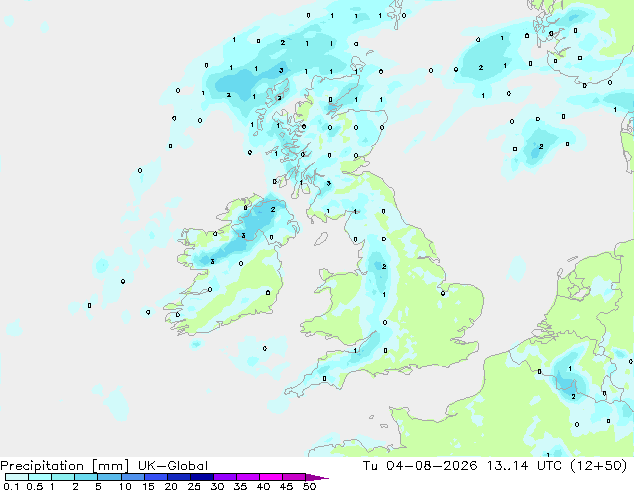Click the date '04-08-2026' in the timestamp
Screen dimensions: 634x490
point(432,466)
